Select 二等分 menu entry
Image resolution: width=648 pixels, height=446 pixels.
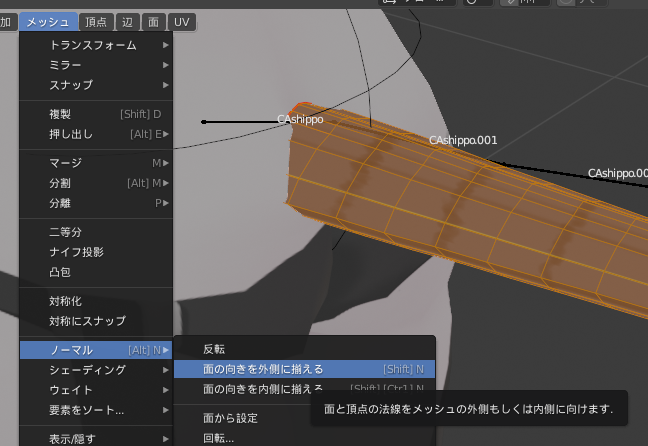pos(96,232)
